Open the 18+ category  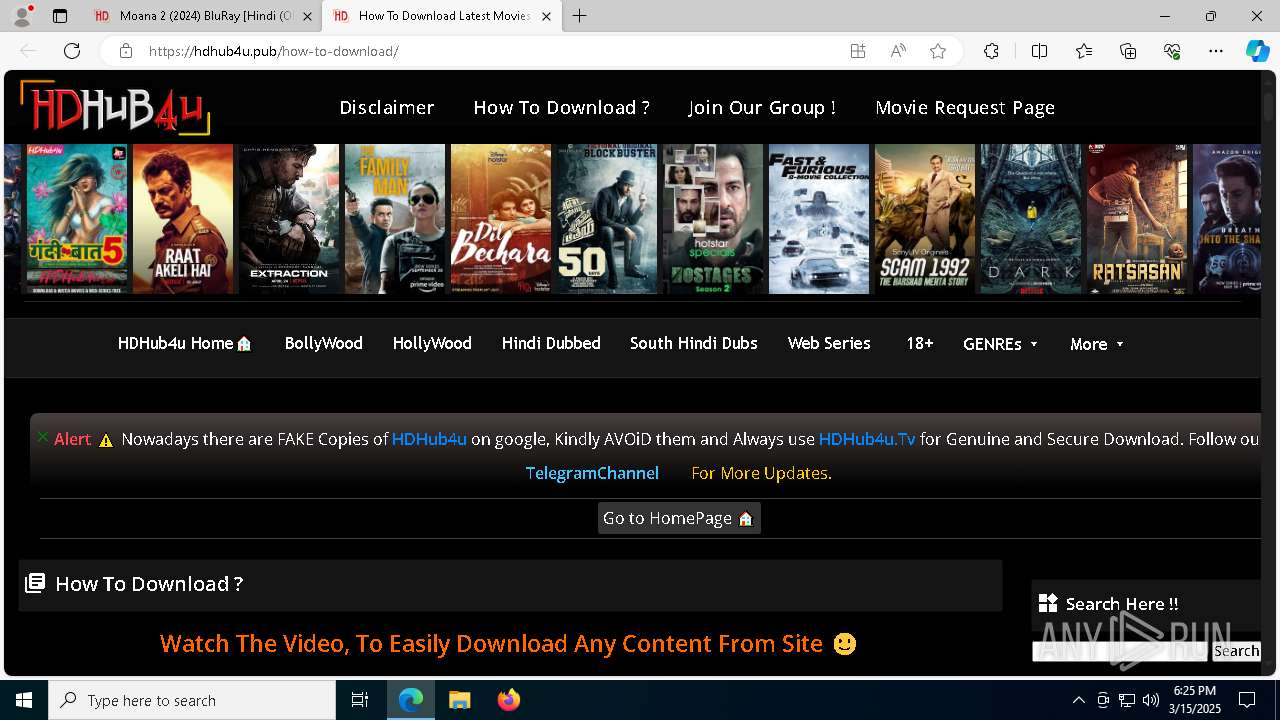[919, 343]
